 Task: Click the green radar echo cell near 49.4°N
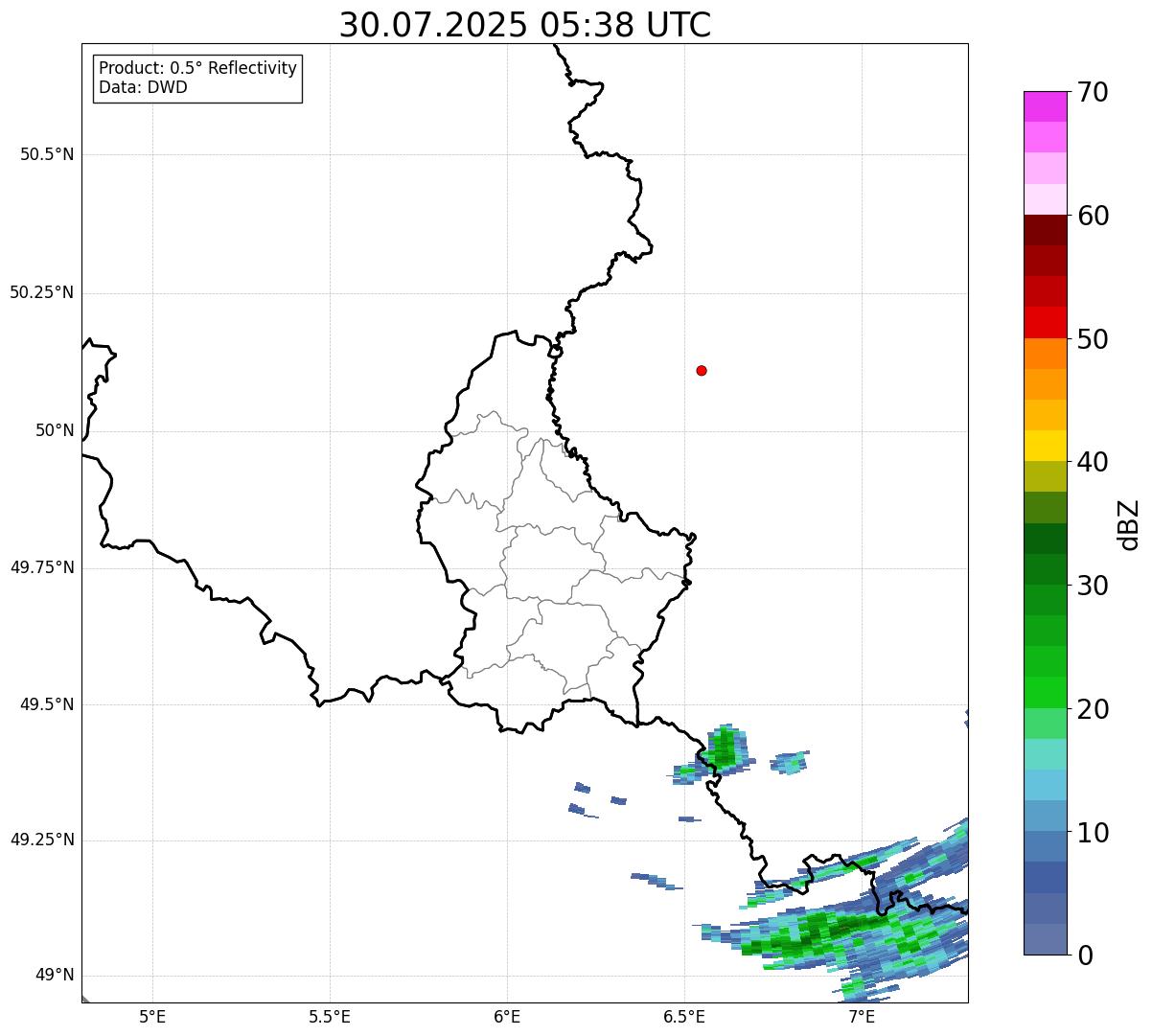point(724,748)
